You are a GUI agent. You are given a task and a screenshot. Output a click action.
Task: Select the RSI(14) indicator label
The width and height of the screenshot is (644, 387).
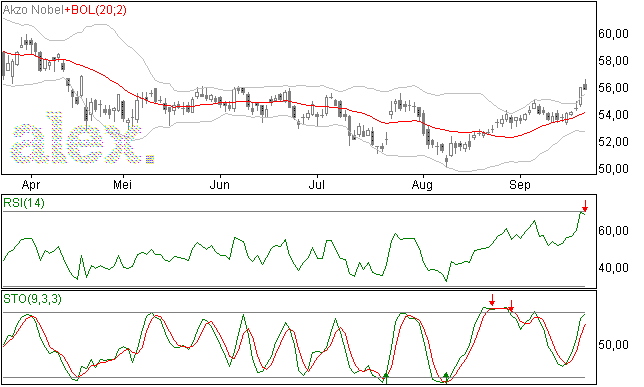coord(24,203)
